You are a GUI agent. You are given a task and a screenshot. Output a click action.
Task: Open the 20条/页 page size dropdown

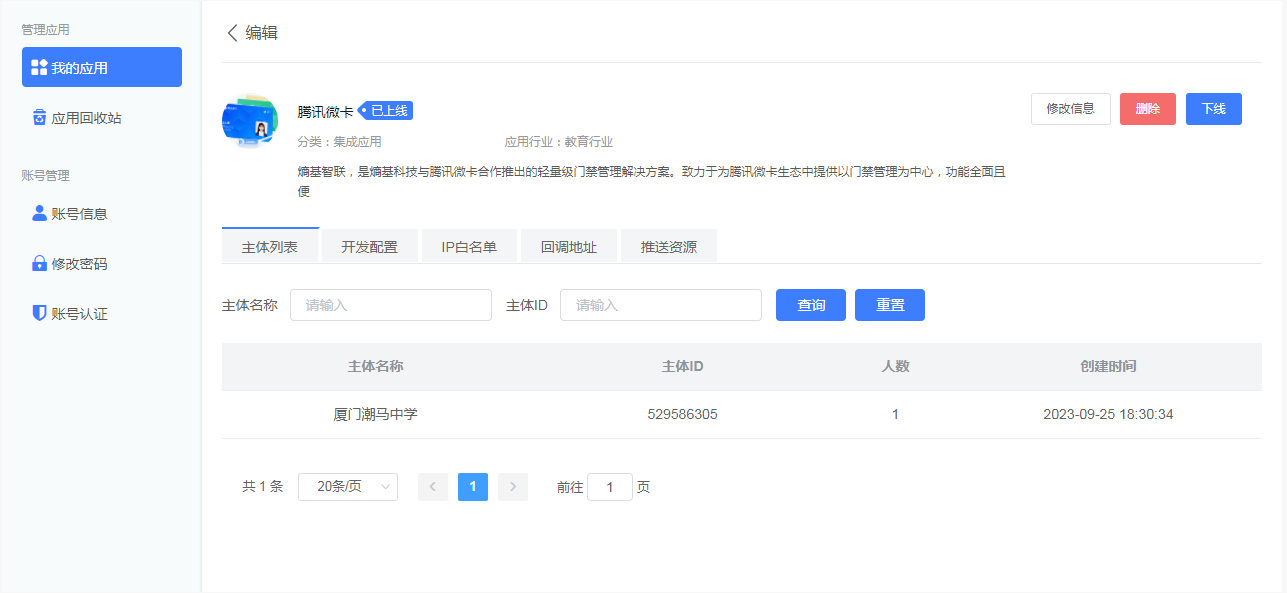pyautogui.click(x=347, y=486)
